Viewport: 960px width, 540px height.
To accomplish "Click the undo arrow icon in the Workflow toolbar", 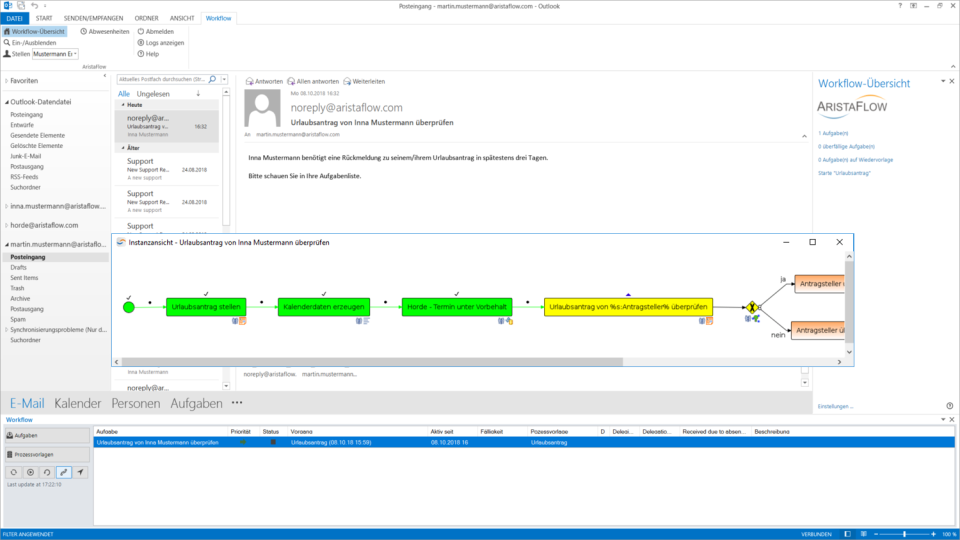I will (47, 473).
